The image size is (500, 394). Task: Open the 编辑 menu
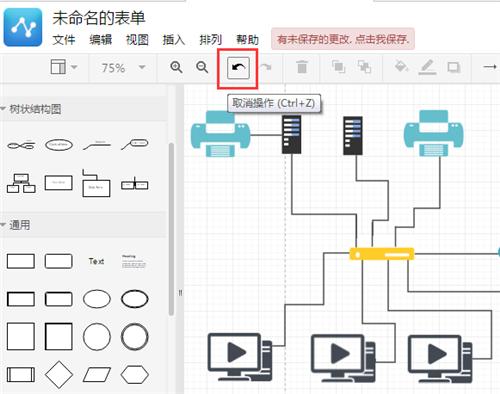(x=101, y=40)
